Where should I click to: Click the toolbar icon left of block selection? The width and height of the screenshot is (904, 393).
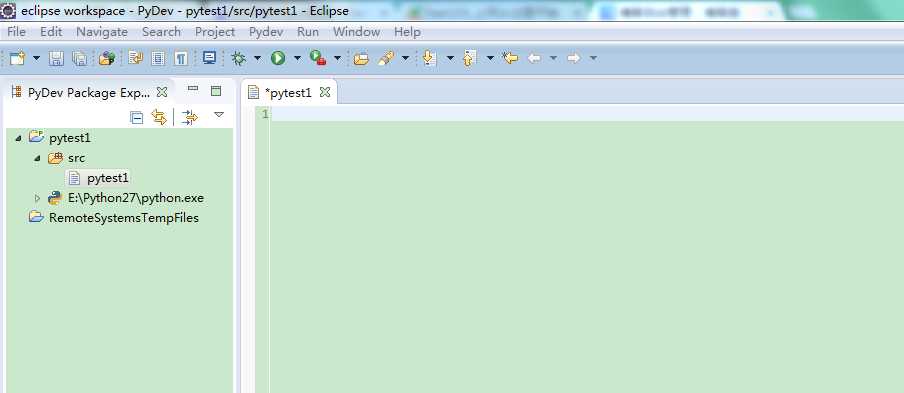(x=135, y=58)
